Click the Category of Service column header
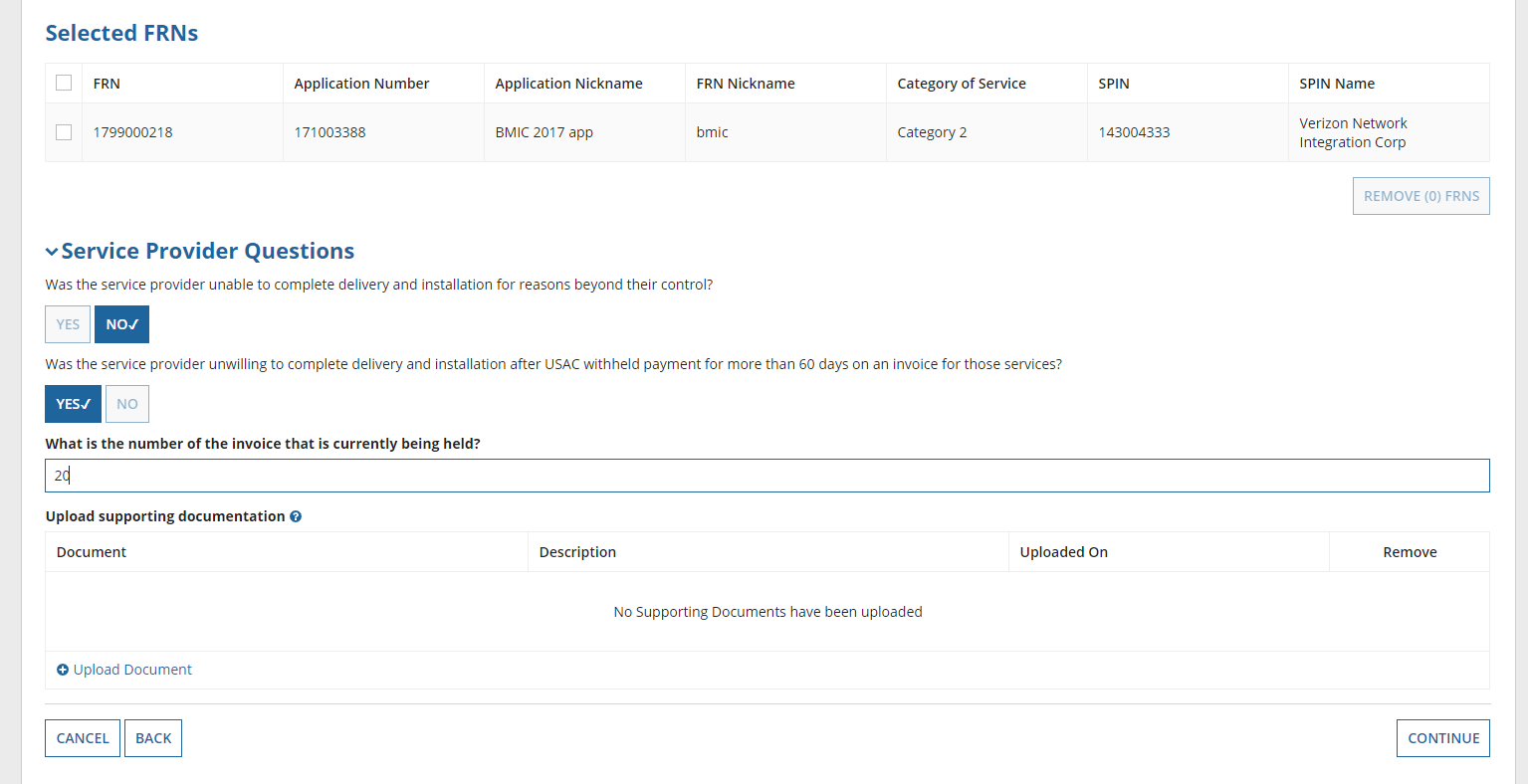 point(961,84)
